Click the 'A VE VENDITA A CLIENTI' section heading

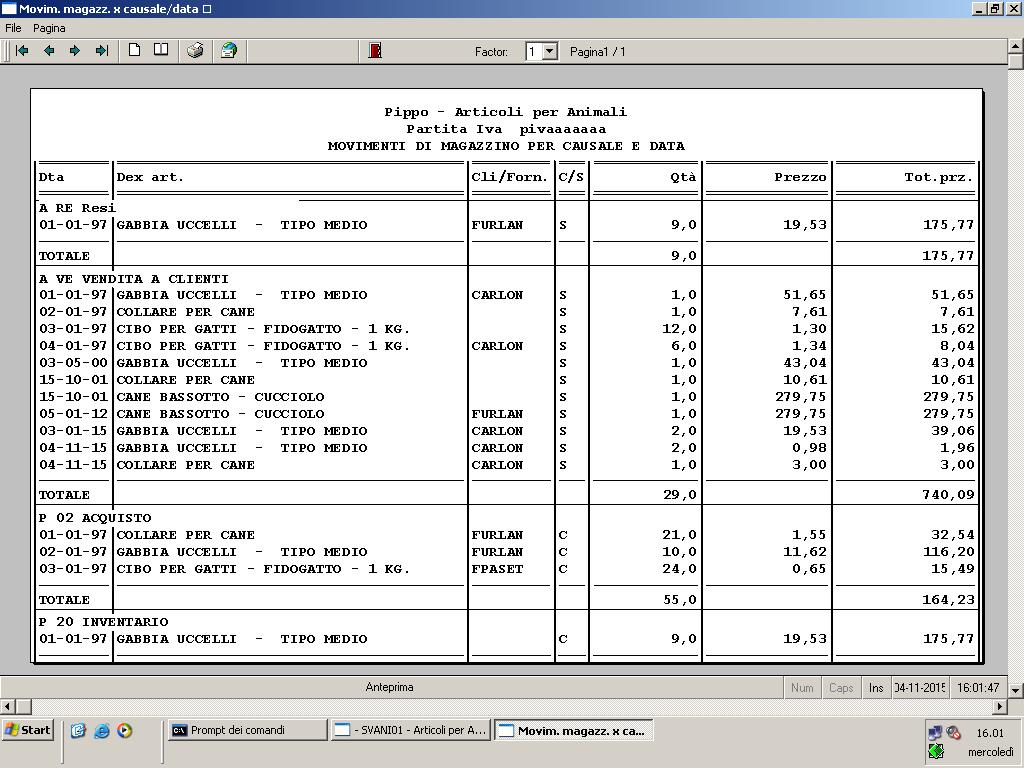point(134,279)
